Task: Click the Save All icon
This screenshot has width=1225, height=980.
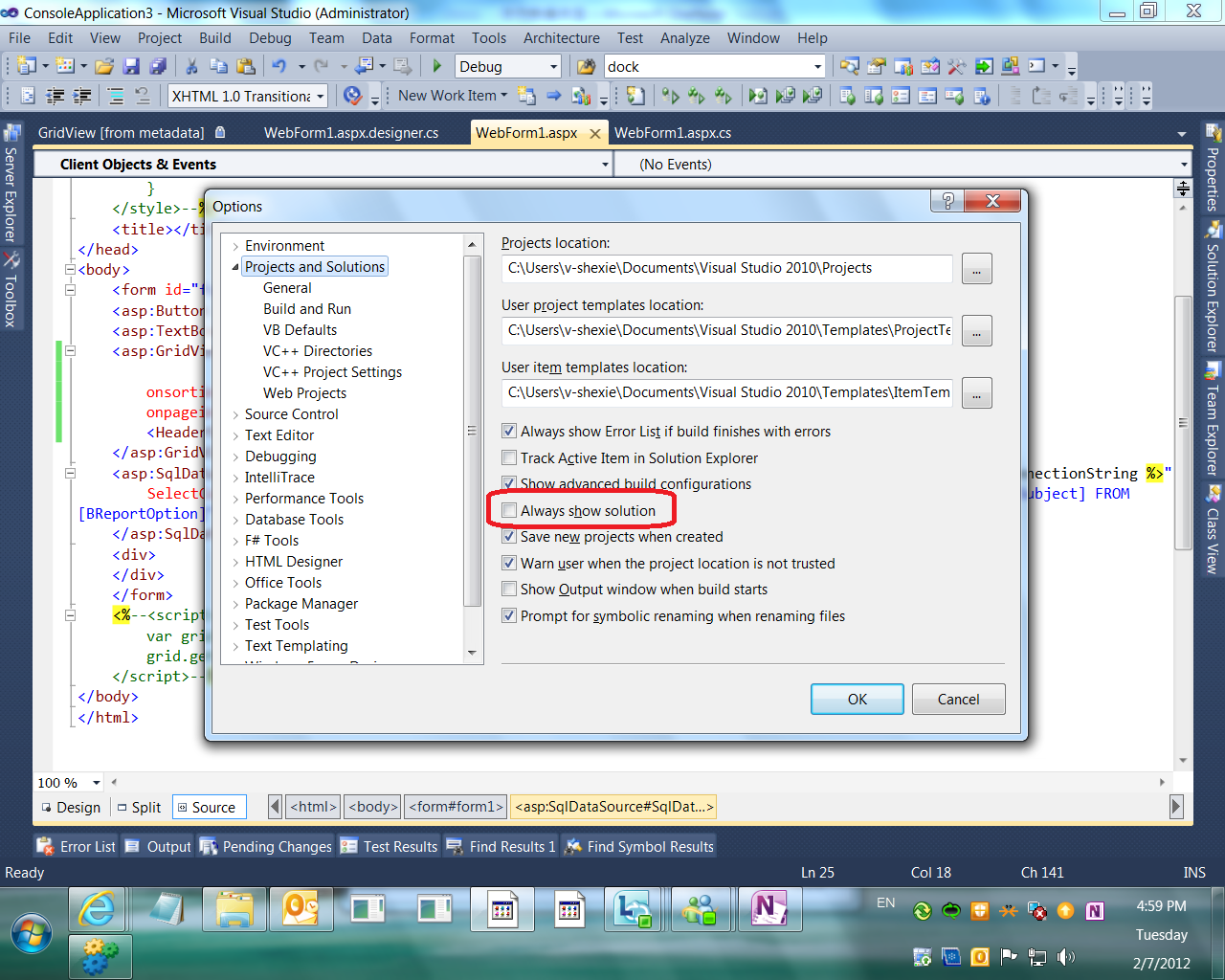Action: click(158, 66)
